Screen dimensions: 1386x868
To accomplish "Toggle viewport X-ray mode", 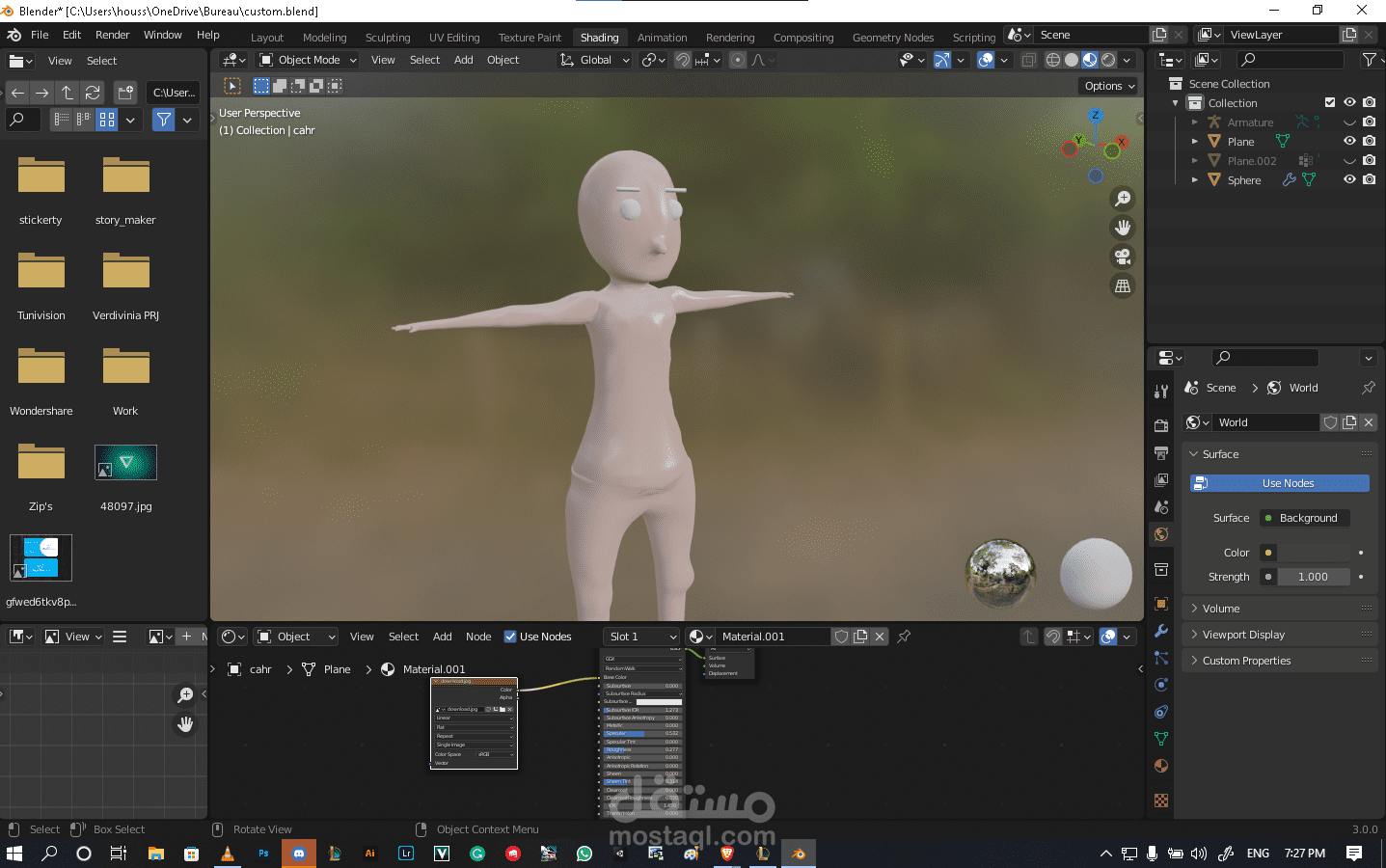I will pyautogui.click(x=1029, y=60).
